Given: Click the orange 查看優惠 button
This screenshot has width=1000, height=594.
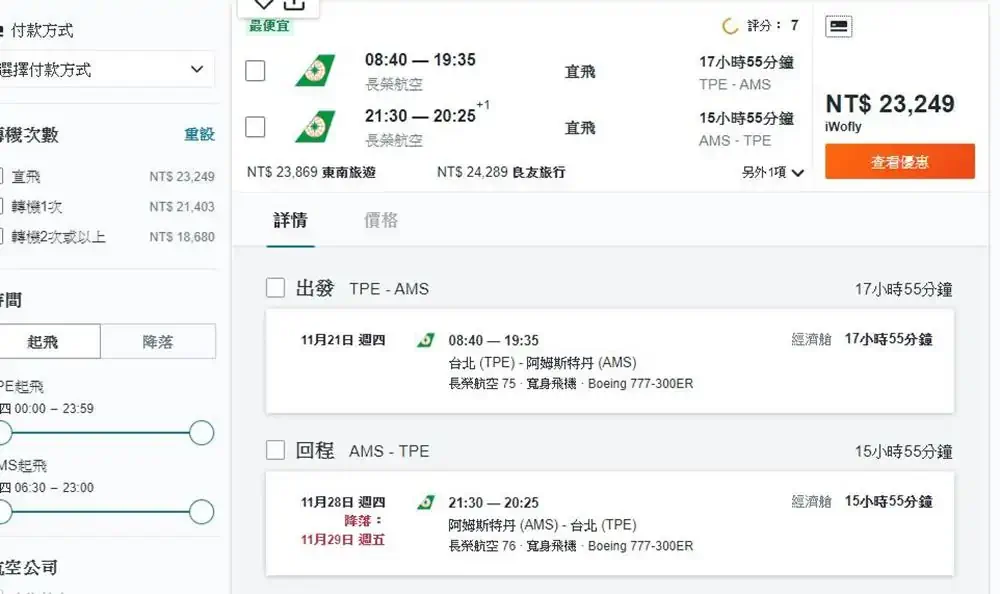Looking at the screenshot, I should [x=900, y=161].
